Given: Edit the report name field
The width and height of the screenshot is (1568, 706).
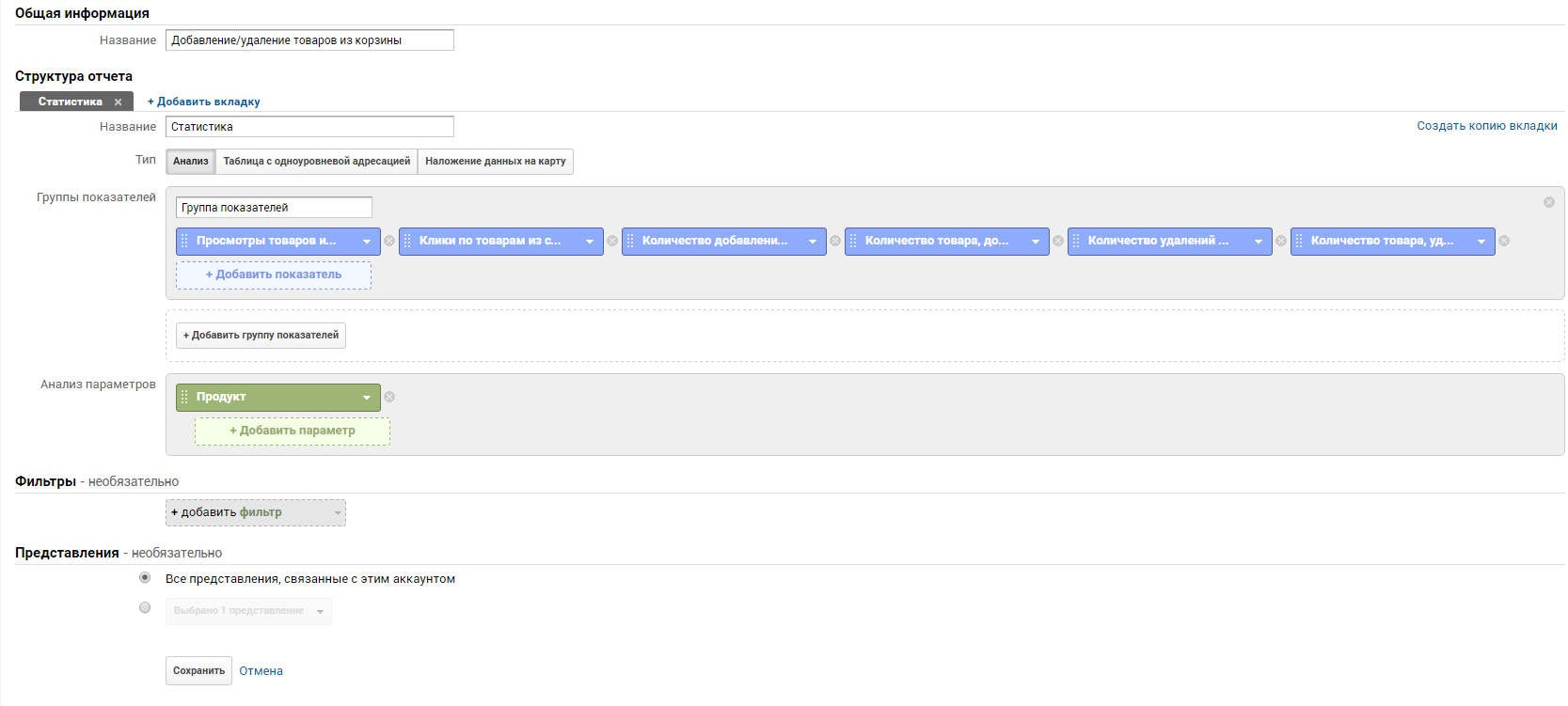Looking at the screenshot, I should (309, 40).
